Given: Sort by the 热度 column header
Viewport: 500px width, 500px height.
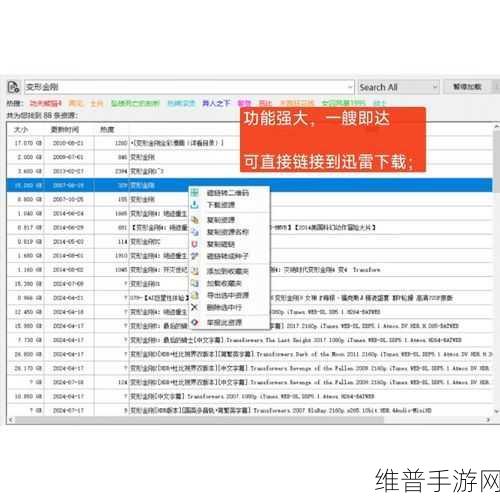Looking at the screenshot, I should 107,129.
